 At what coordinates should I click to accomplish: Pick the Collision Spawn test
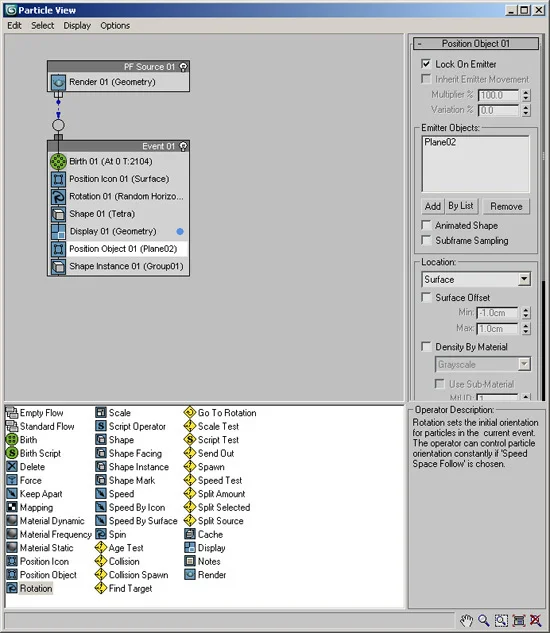pos(132,575)
